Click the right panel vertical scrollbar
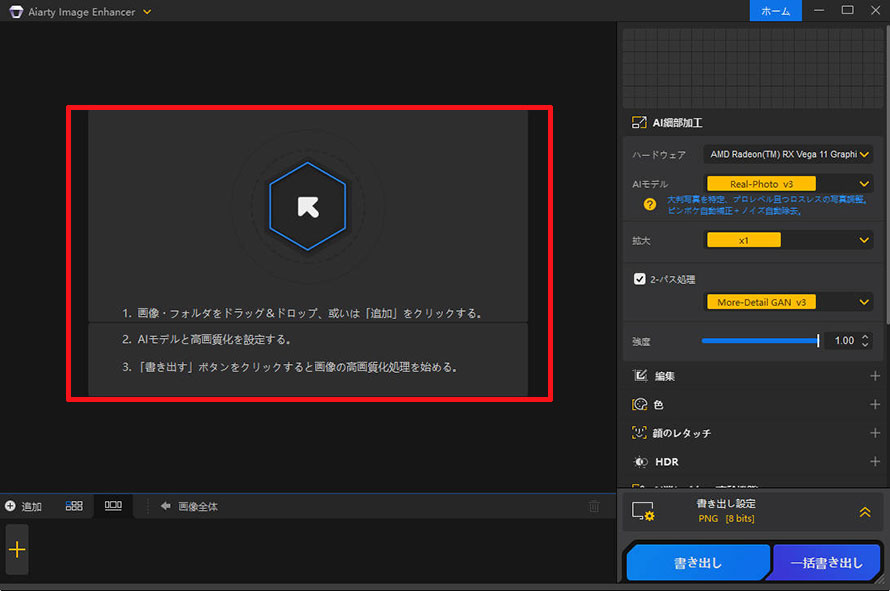890x591 pixels. click(x=887, y=176)
